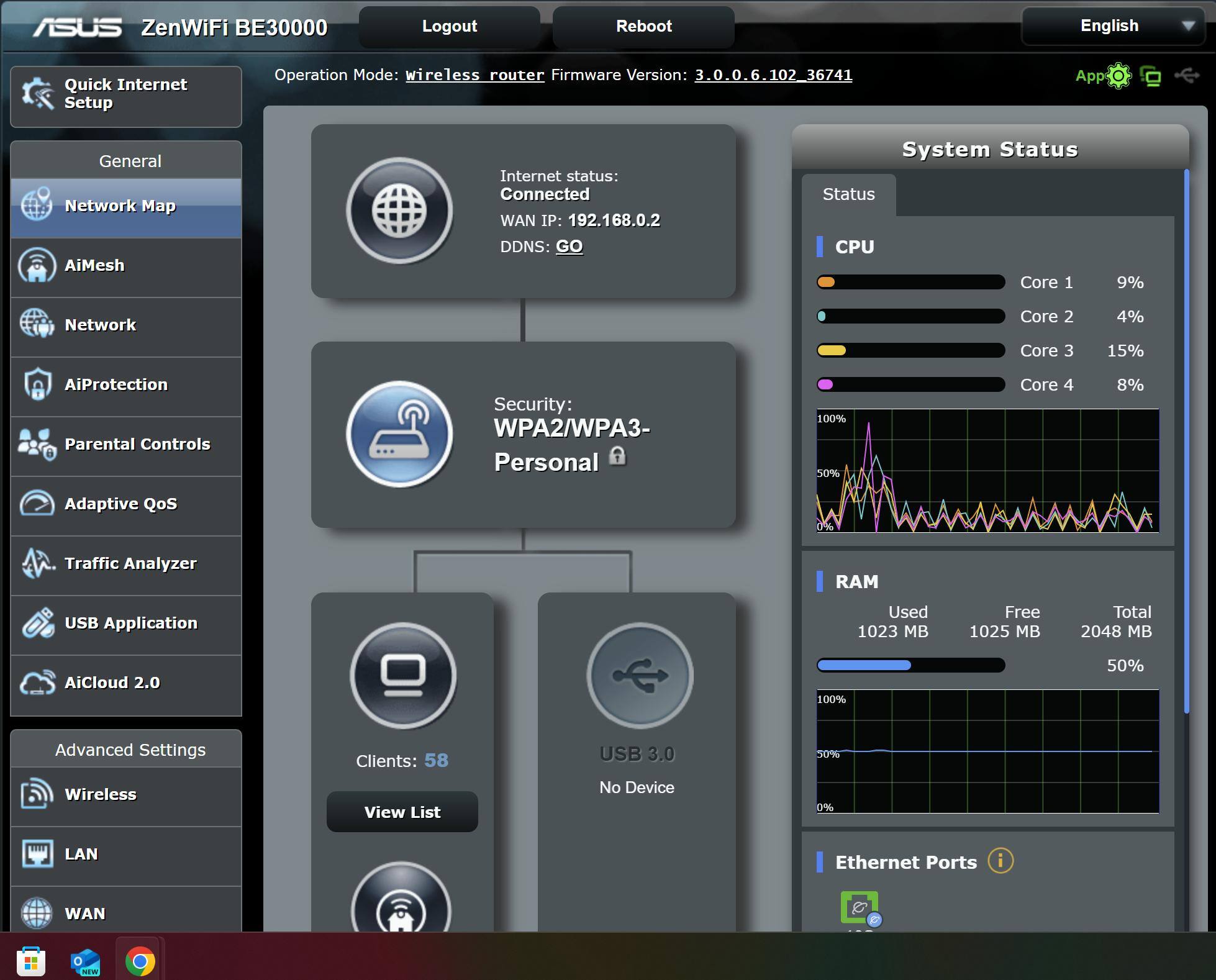Click the internet globe status icon

coord(399,211)
